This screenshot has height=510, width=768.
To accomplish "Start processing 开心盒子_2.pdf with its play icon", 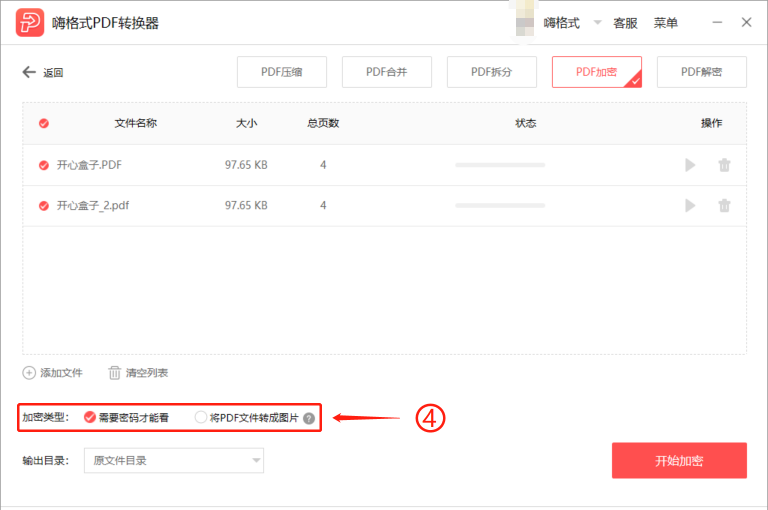I will tap(690, 205).
